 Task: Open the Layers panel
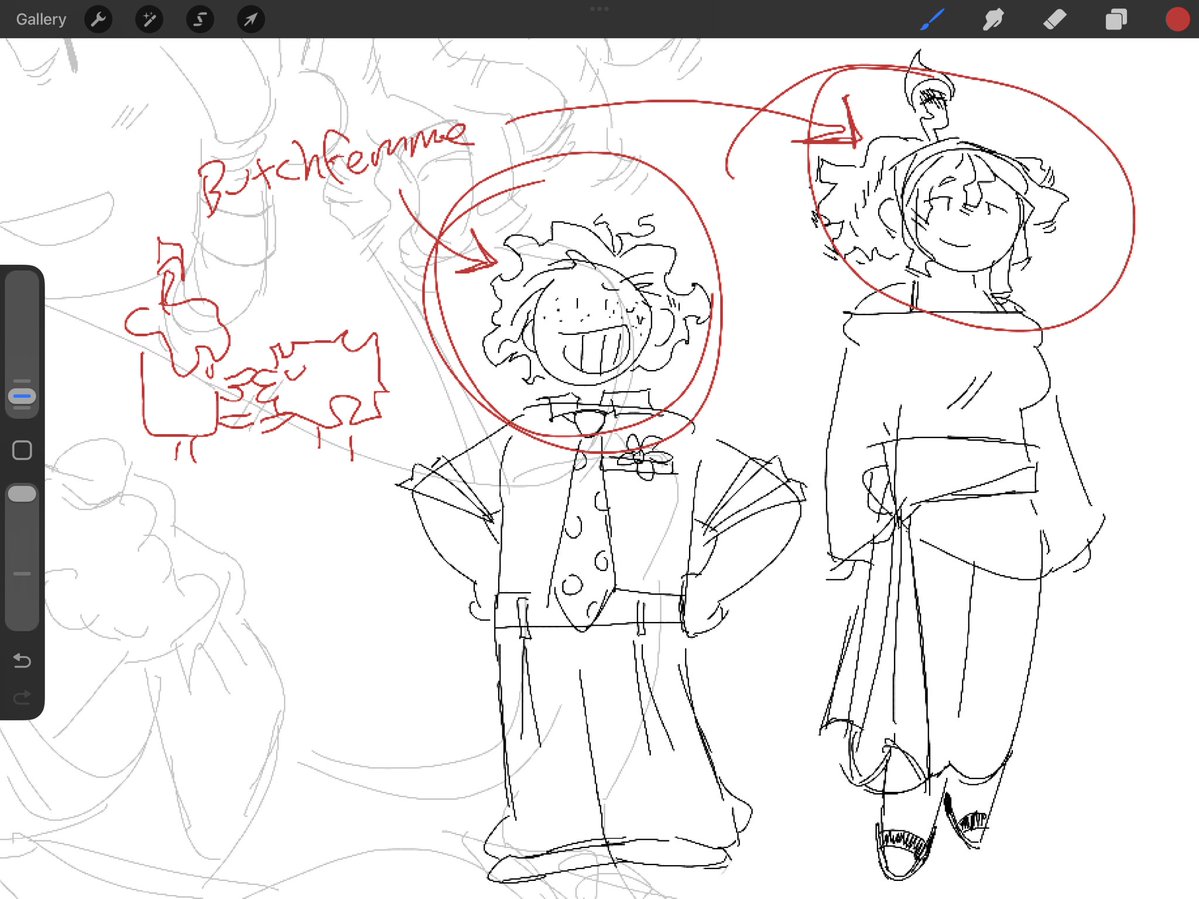1116,19
